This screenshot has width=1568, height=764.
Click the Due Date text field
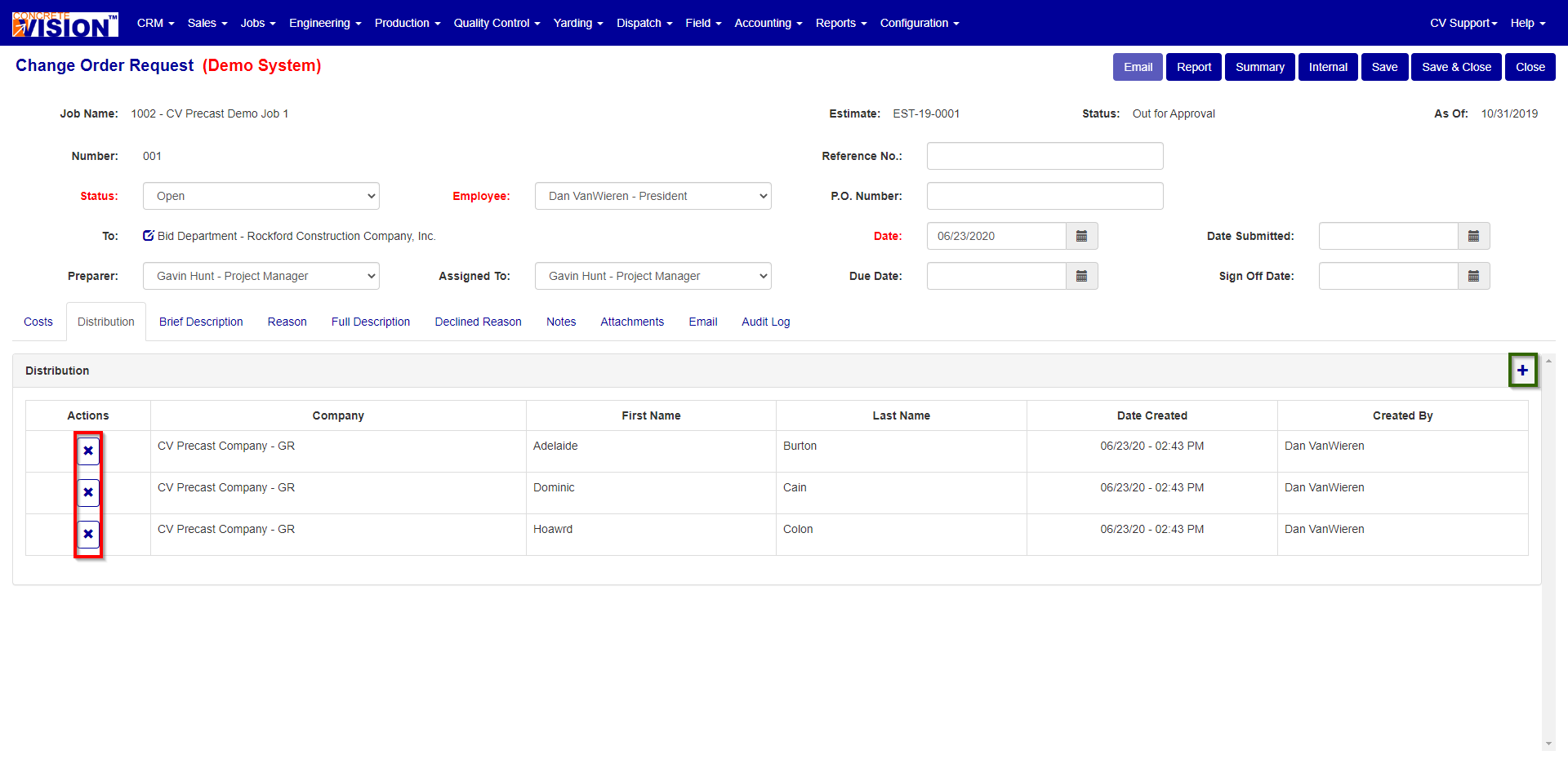(x=996, y=276)
